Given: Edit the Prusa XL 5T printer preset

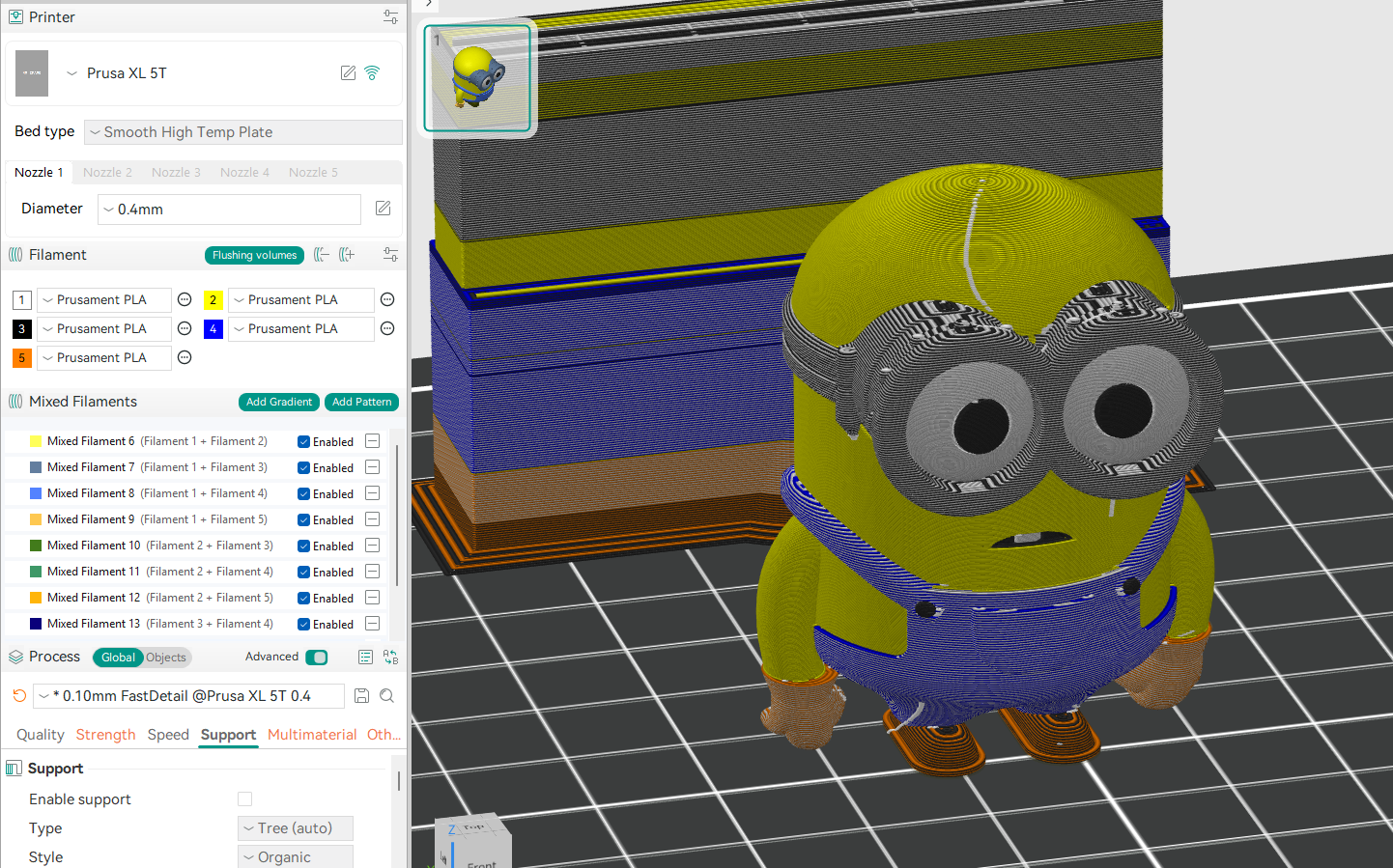Looking at the screenshot, I should pos(348,73).
